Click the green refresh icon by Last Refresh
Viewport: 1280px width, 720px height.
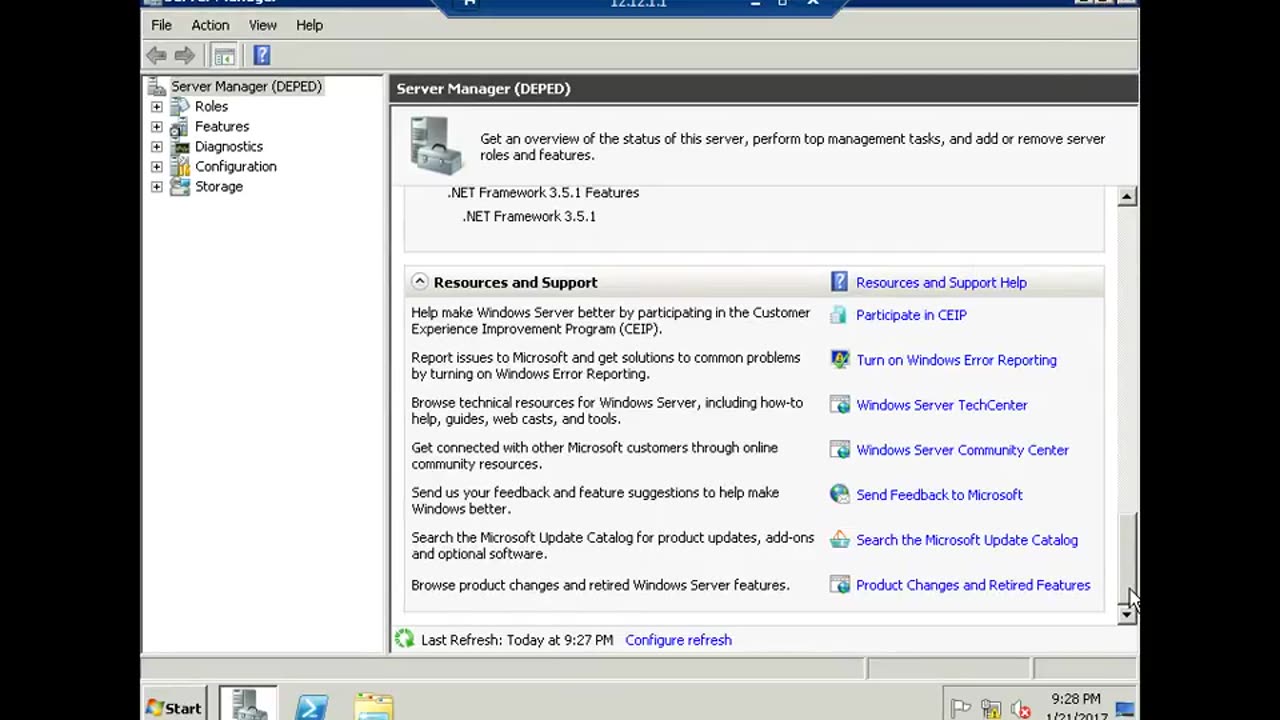point(404,639)
